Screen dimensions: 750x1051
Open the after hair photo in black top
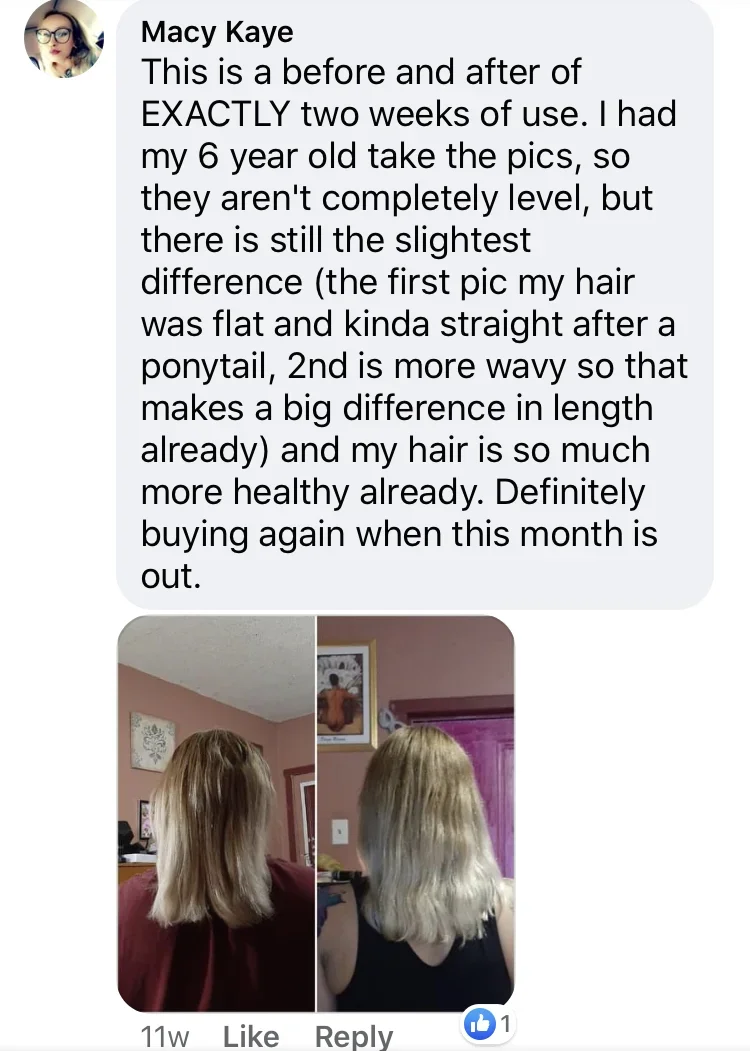(x=416, y=814)
